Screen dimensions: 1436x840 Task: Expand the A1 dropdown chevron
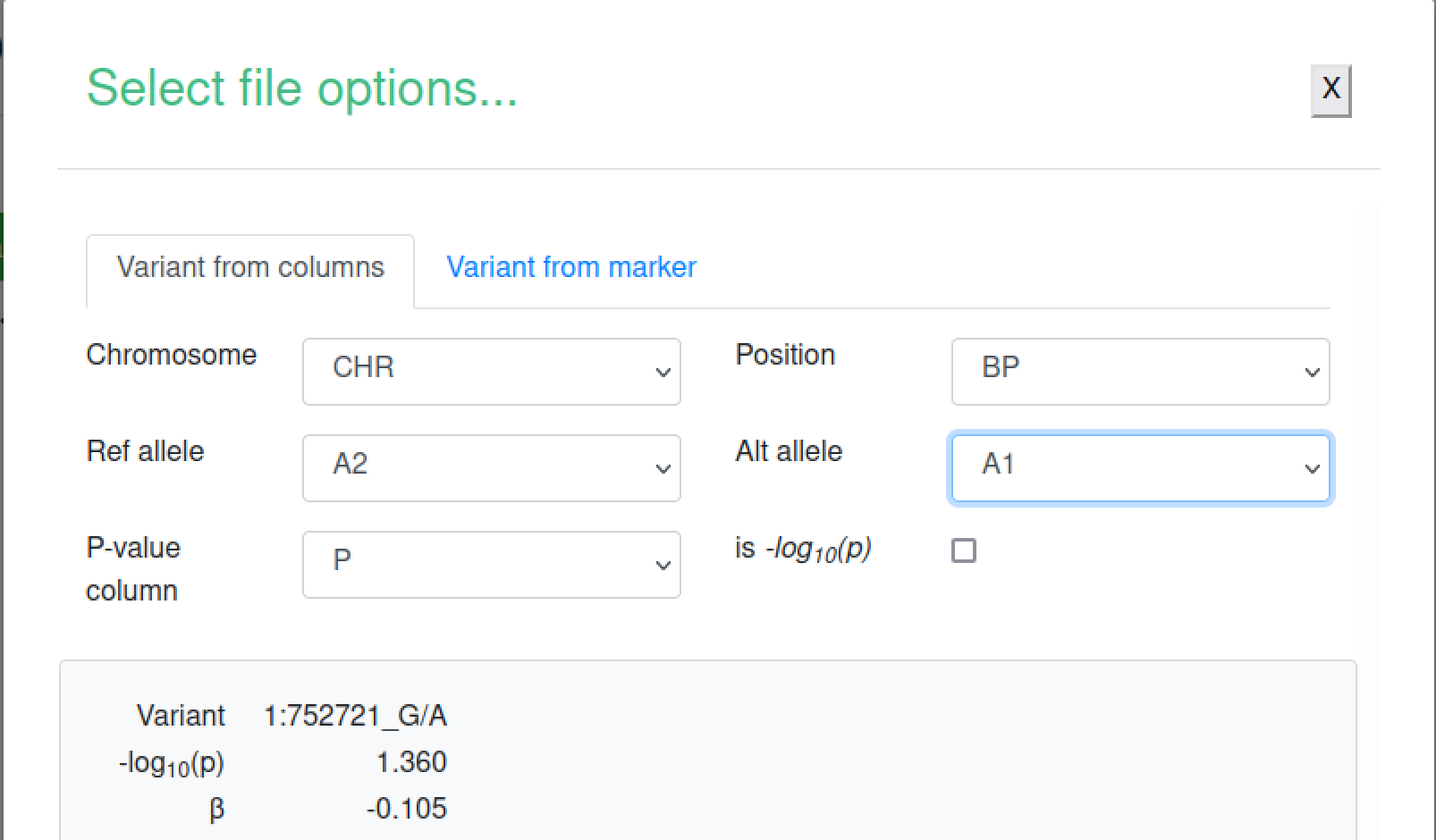click(1311, 467)
